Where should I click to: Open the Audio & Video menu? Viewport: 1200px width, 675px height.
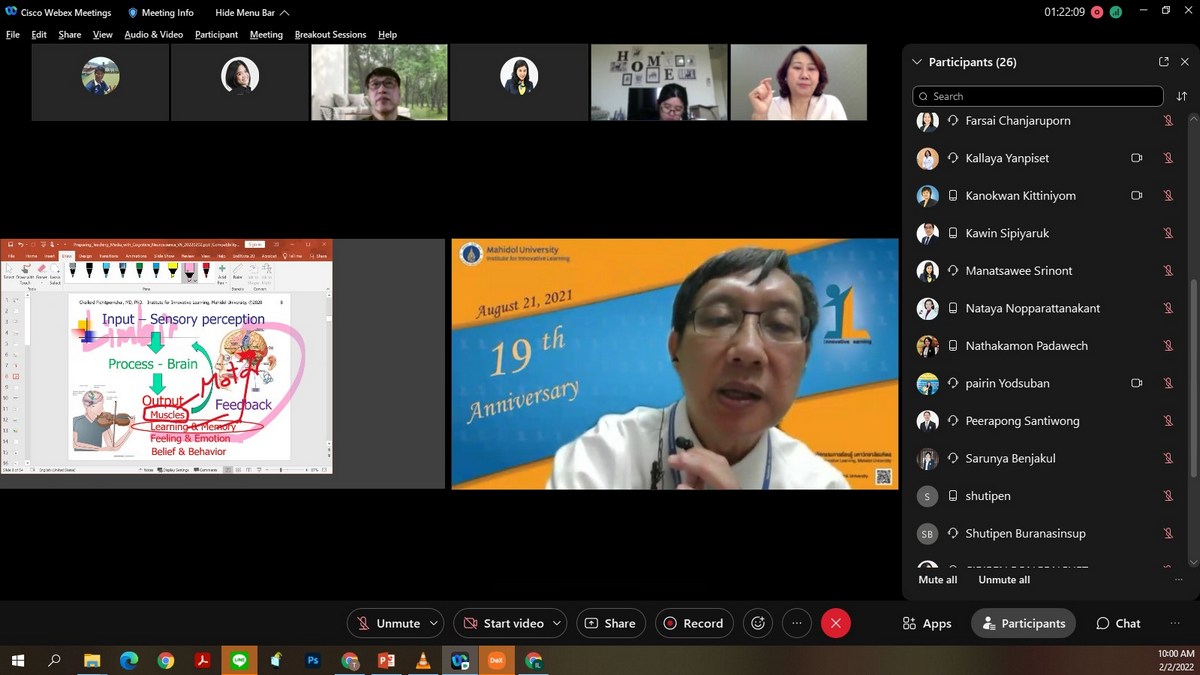pos(153,34)
